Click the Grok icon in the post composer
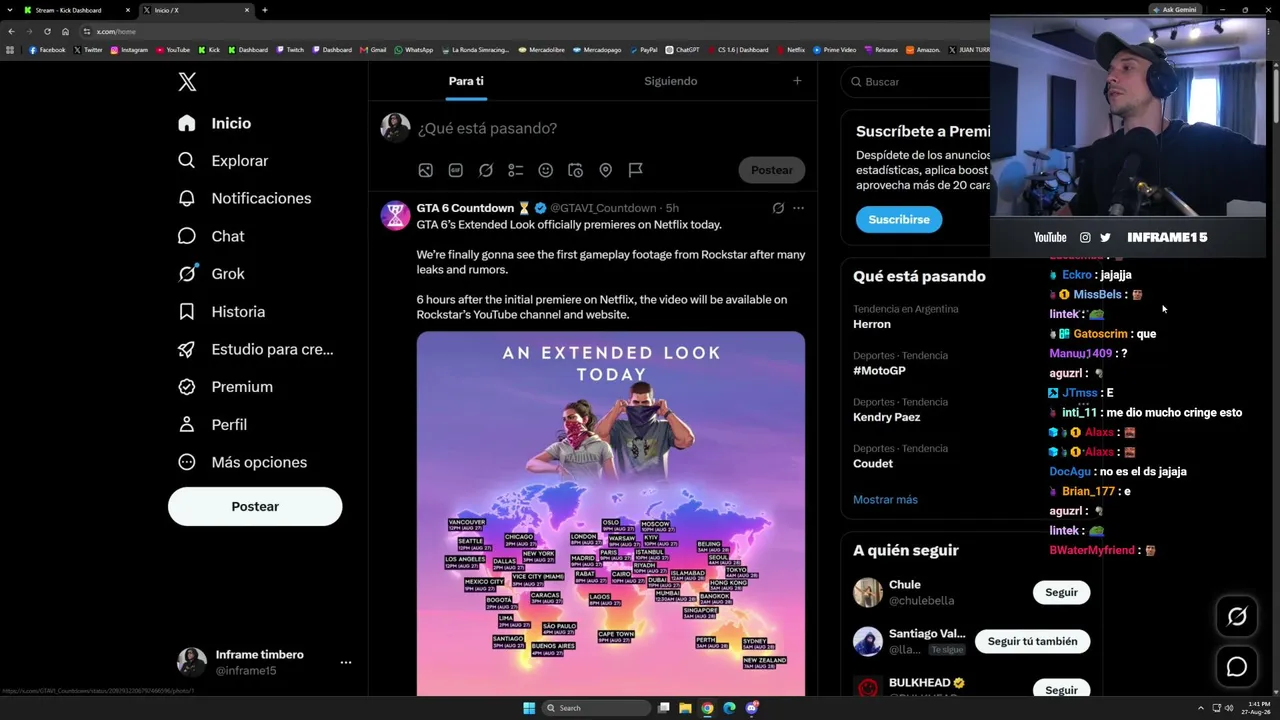 (x=486, y=170)
